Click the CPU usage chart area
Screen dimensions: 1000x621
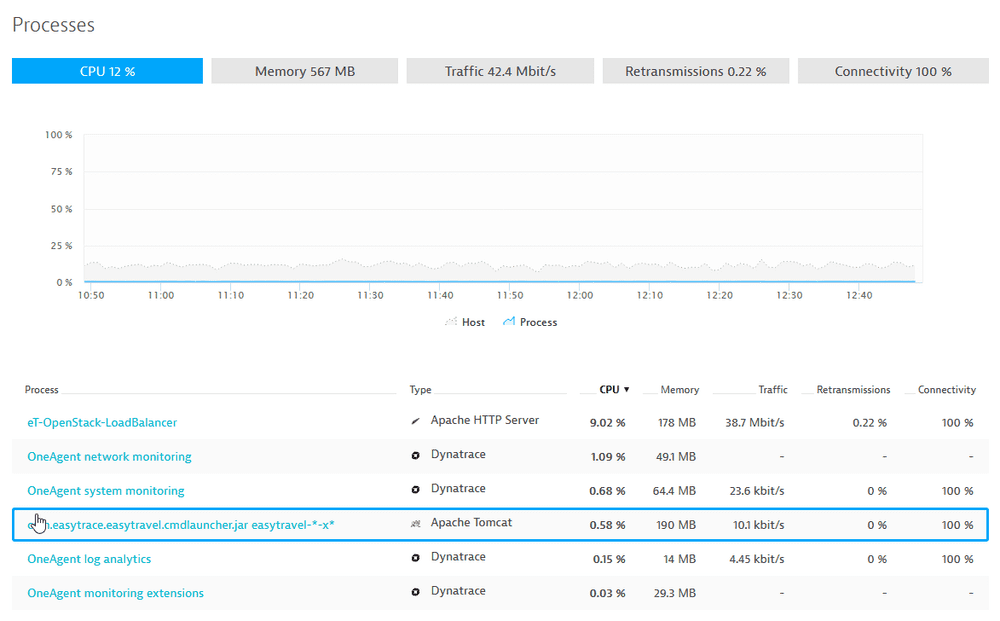coord(500,210)
